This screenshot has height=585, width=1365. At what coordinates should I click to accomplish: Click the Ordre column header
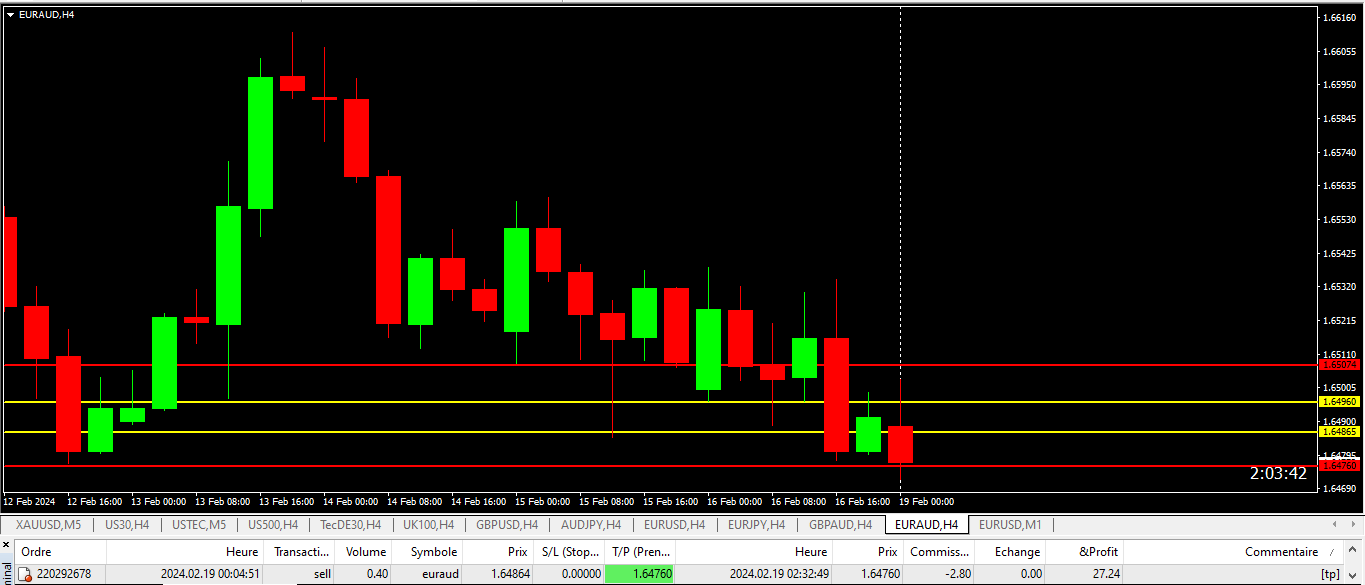(36, 551)
